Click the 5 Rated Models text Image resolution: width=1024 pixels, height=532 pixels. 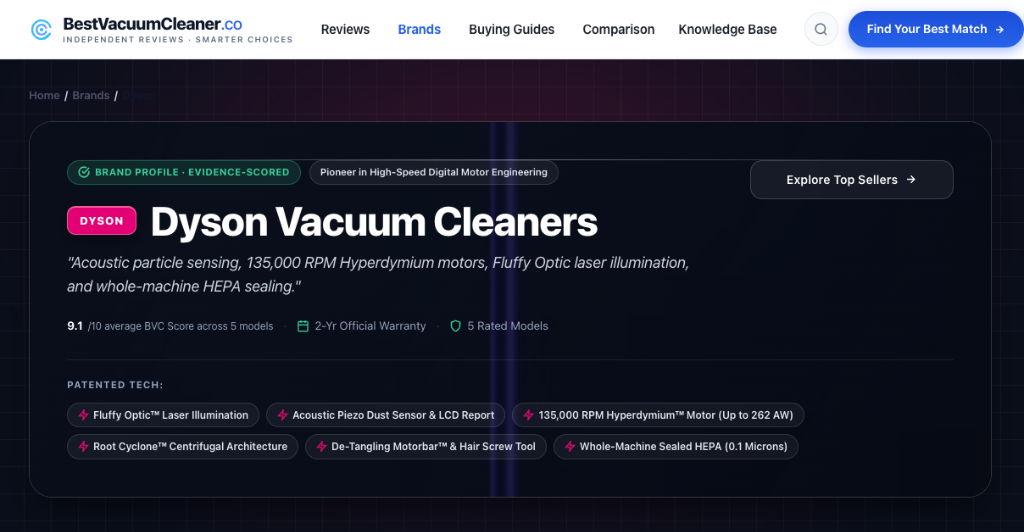pyautogui.click(x=507, y=326)
